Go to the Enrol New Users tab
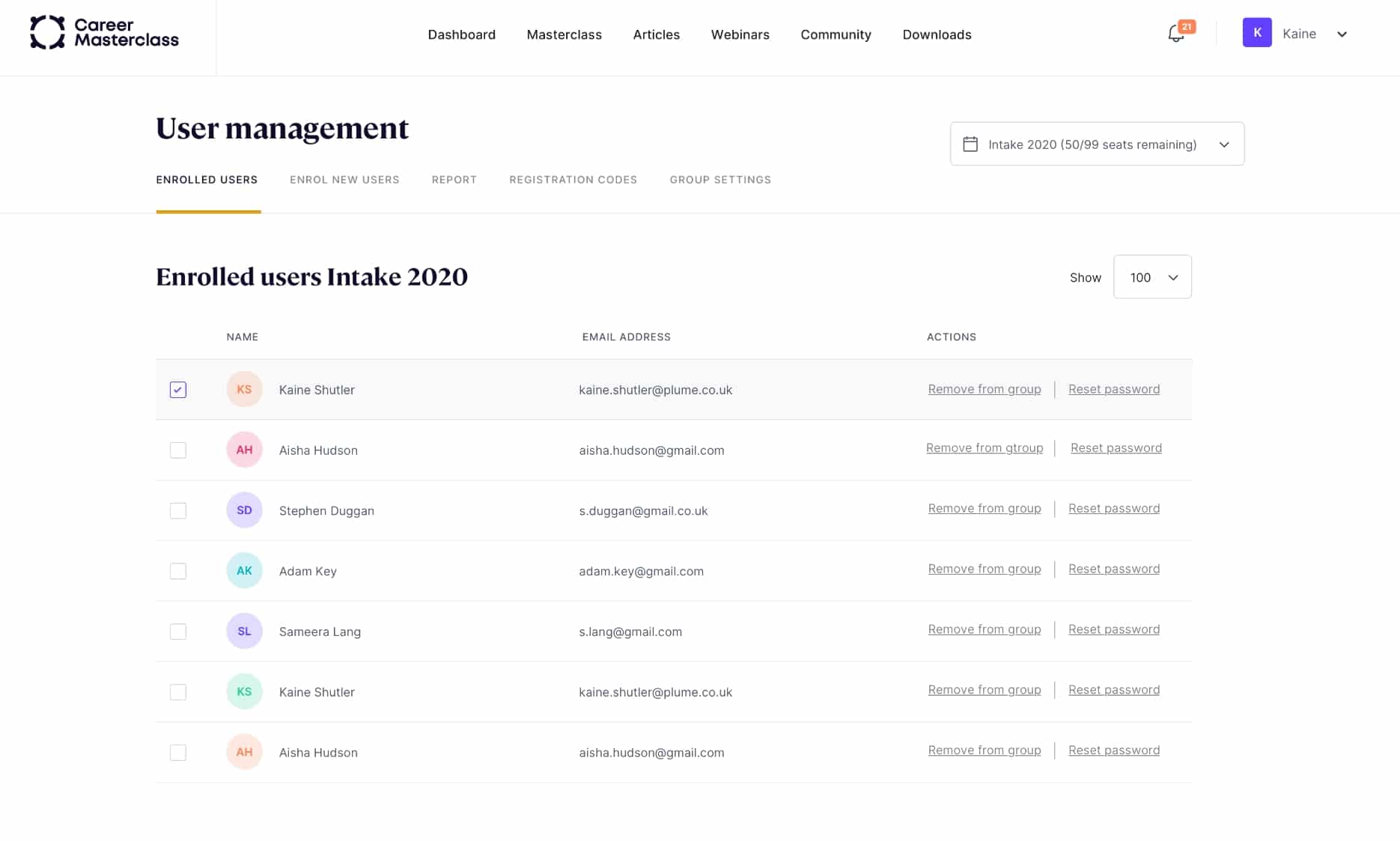Screen dimensions: 1400x841 click(344, 180)
